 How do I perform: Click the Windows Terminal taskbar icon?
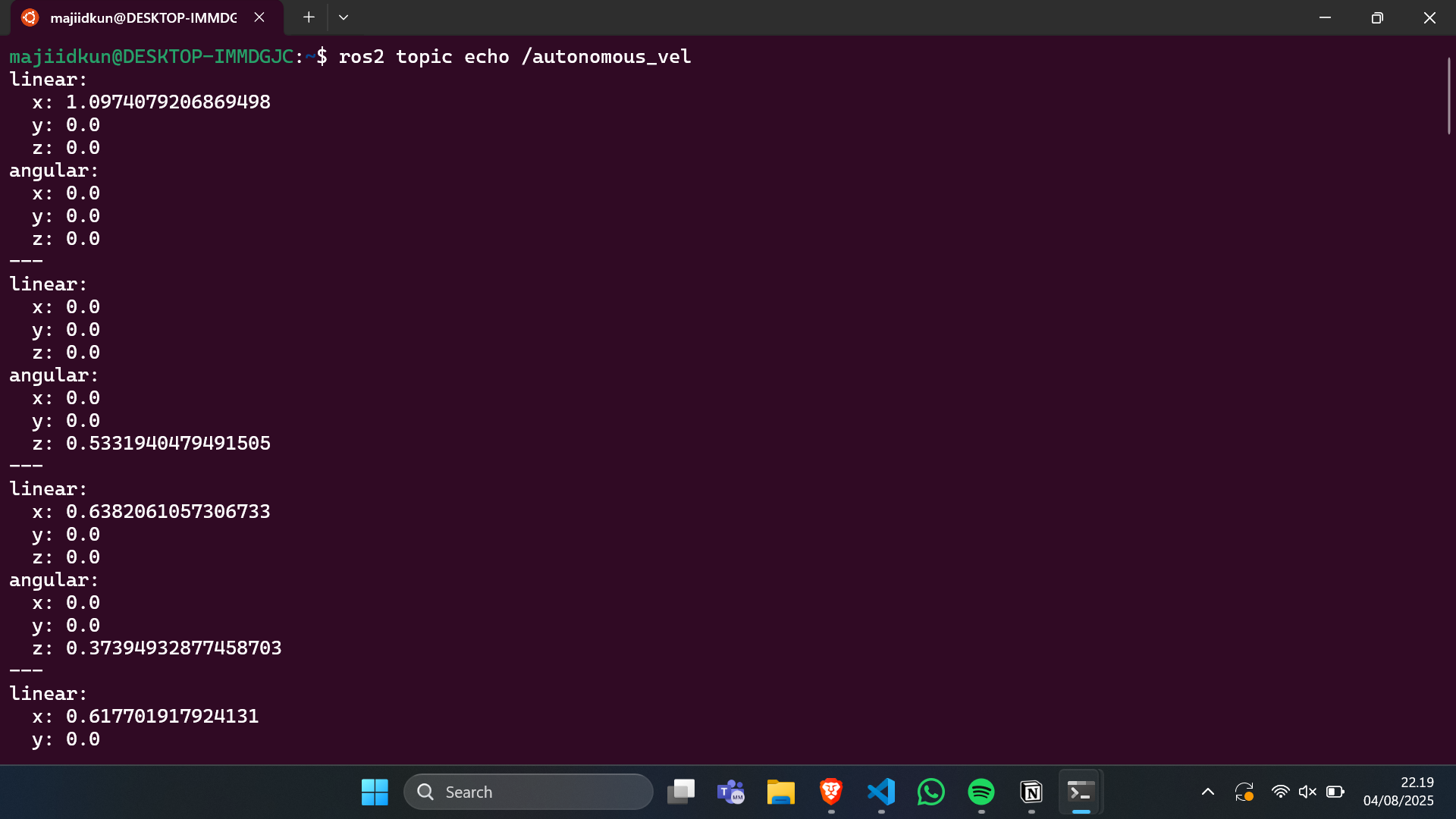point(1081,792)
